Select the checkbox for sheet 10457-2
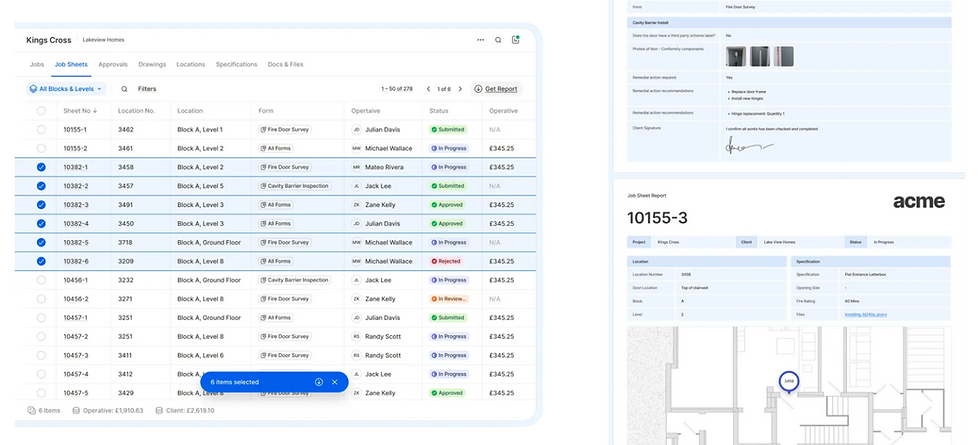The image size is (980, 445). point(41,336)
